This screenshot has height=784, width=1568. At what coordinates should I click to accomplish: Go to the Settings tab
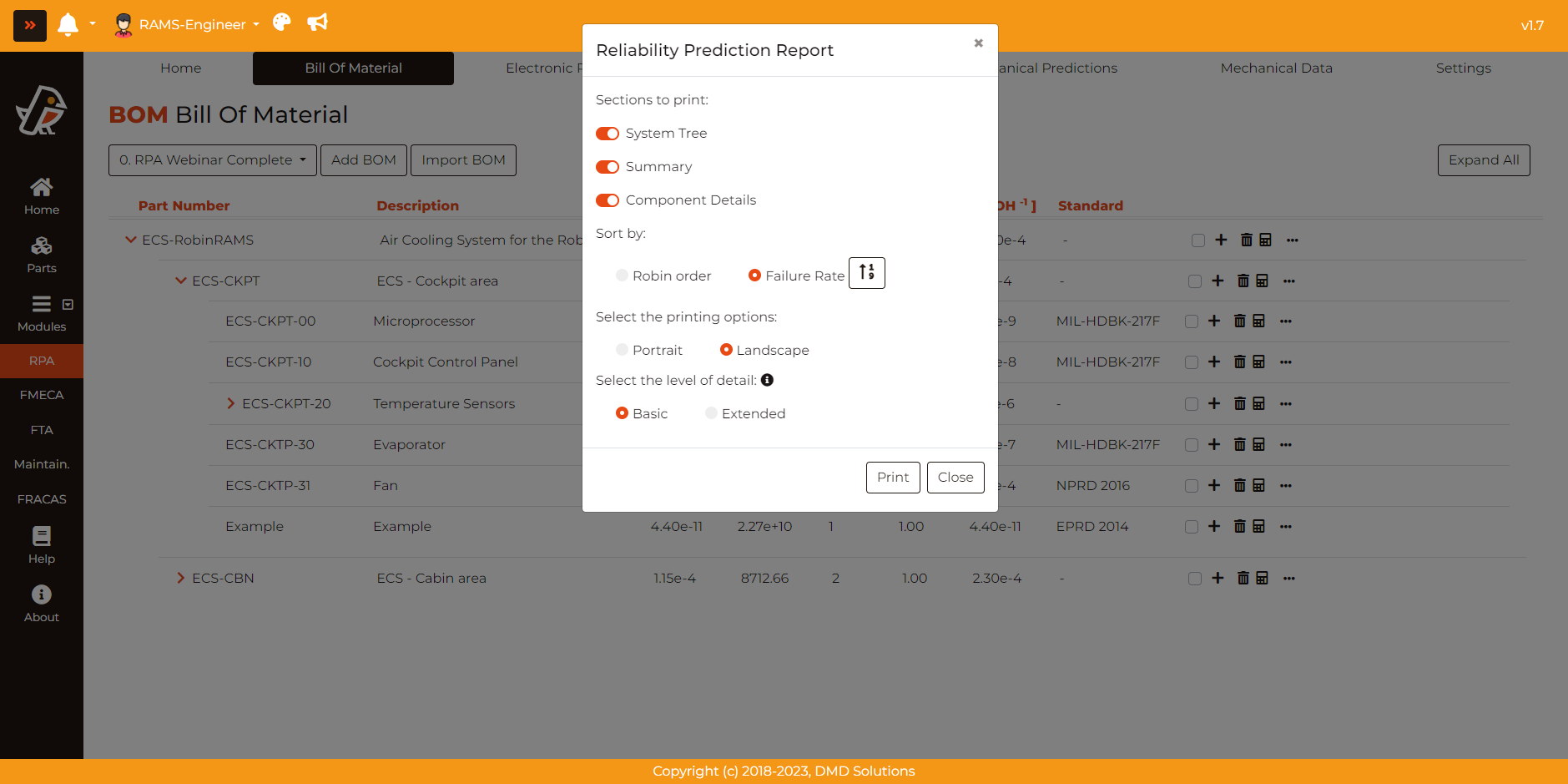tap(1463, 68)
